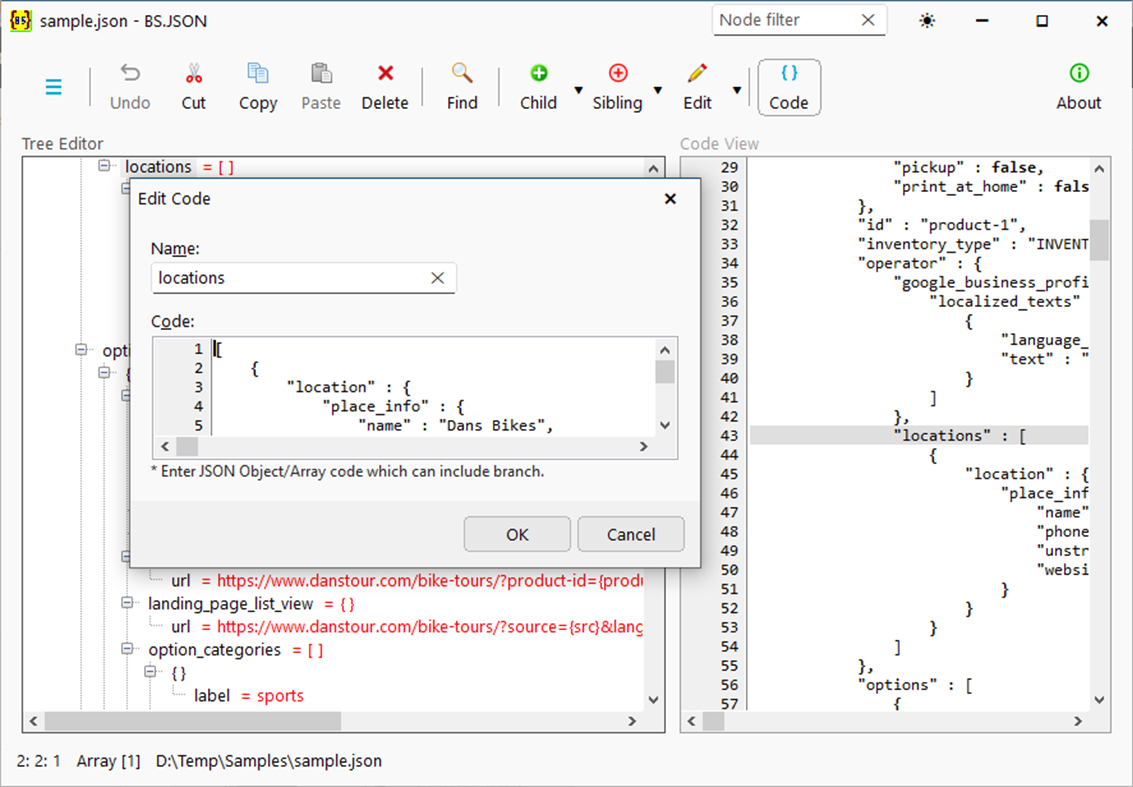Close the Edit Code dialog

pos(671,199)
